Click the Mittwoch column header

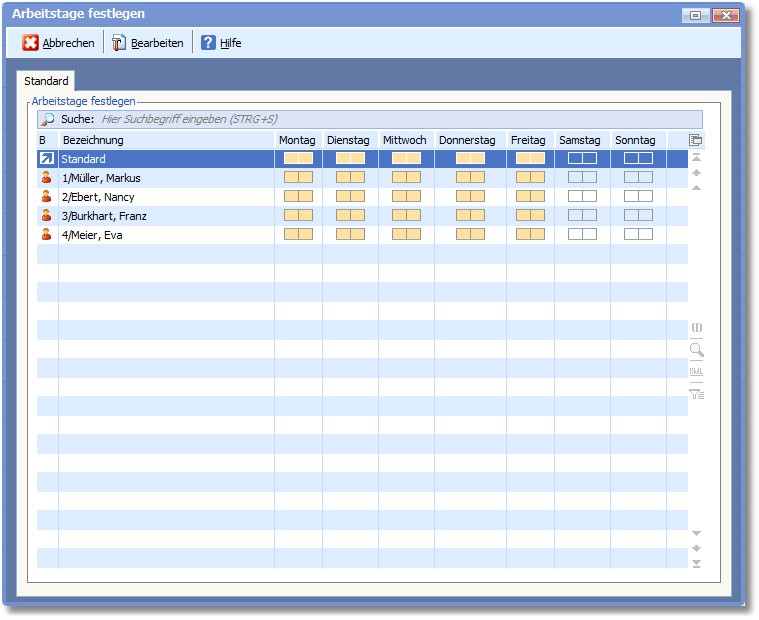404,140
